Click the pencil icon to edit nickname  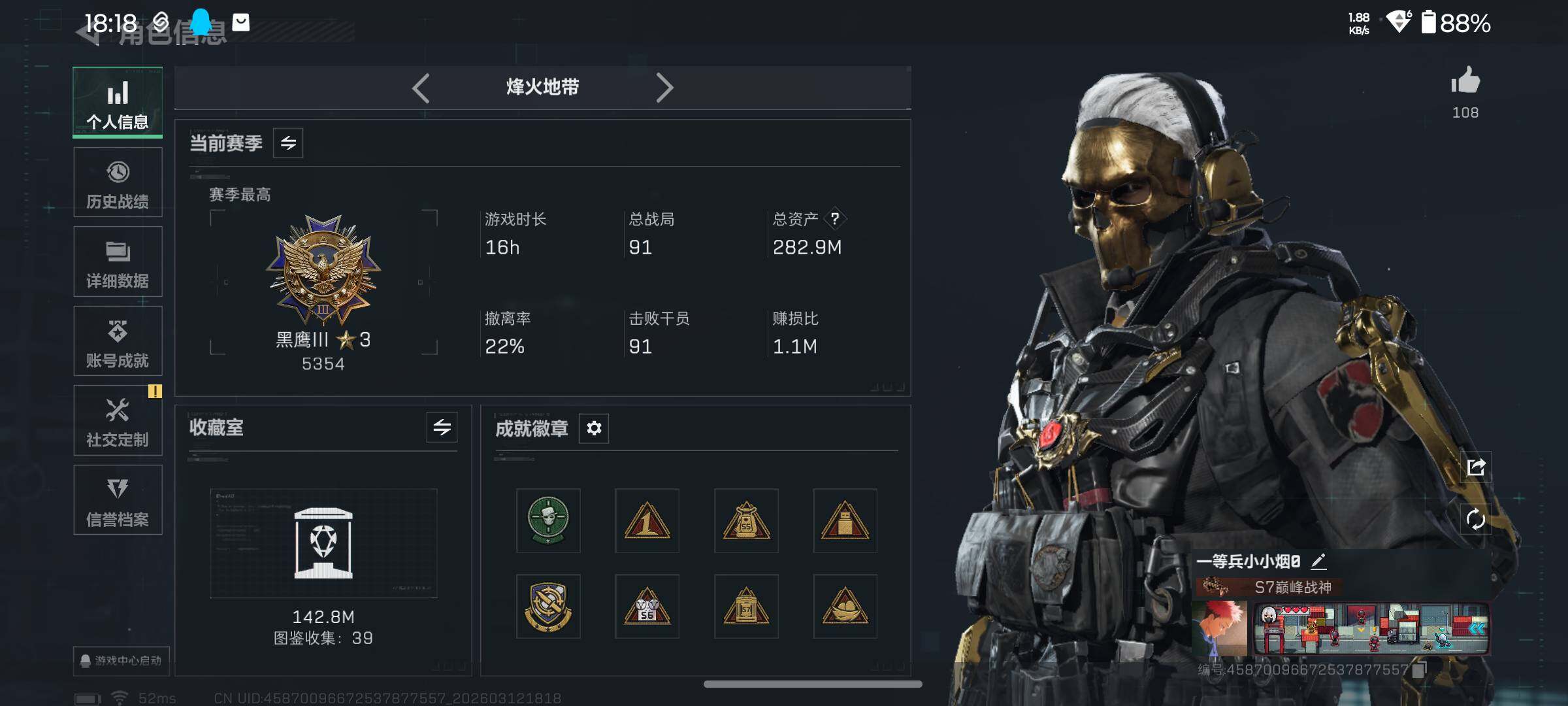[x=1319, y=561]
